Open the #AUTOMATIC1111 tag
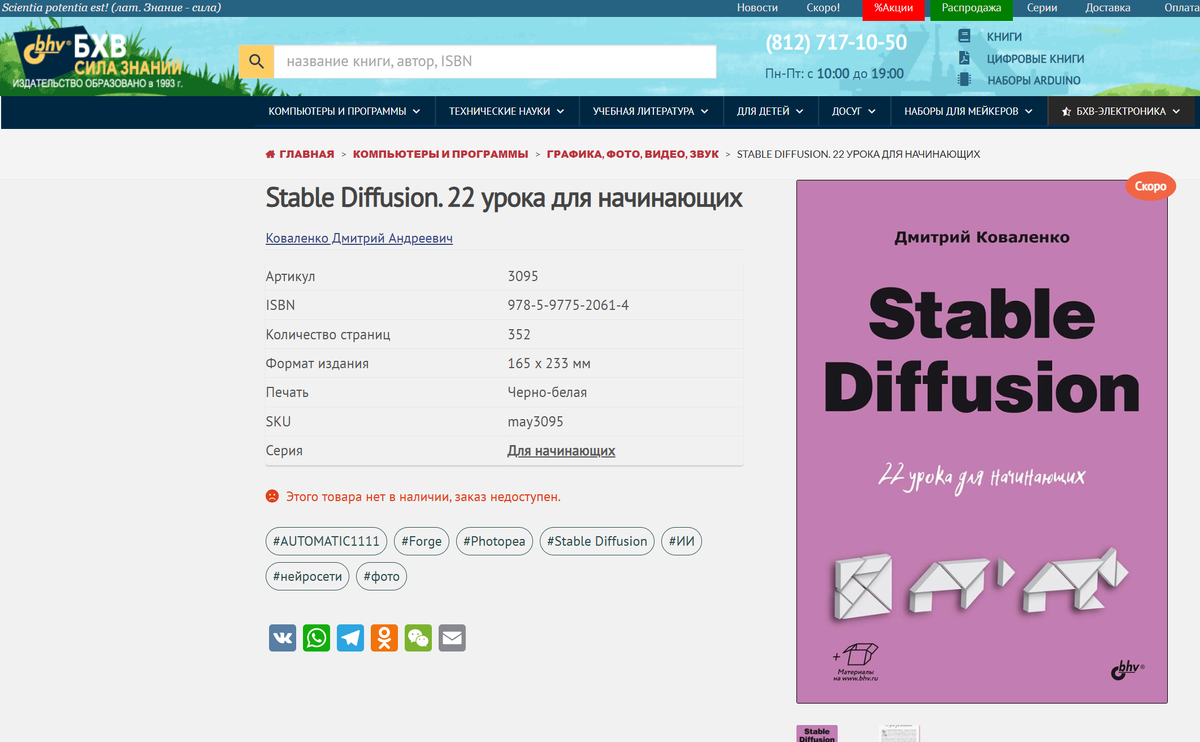 pyautogui.click(x=326, y=541)
